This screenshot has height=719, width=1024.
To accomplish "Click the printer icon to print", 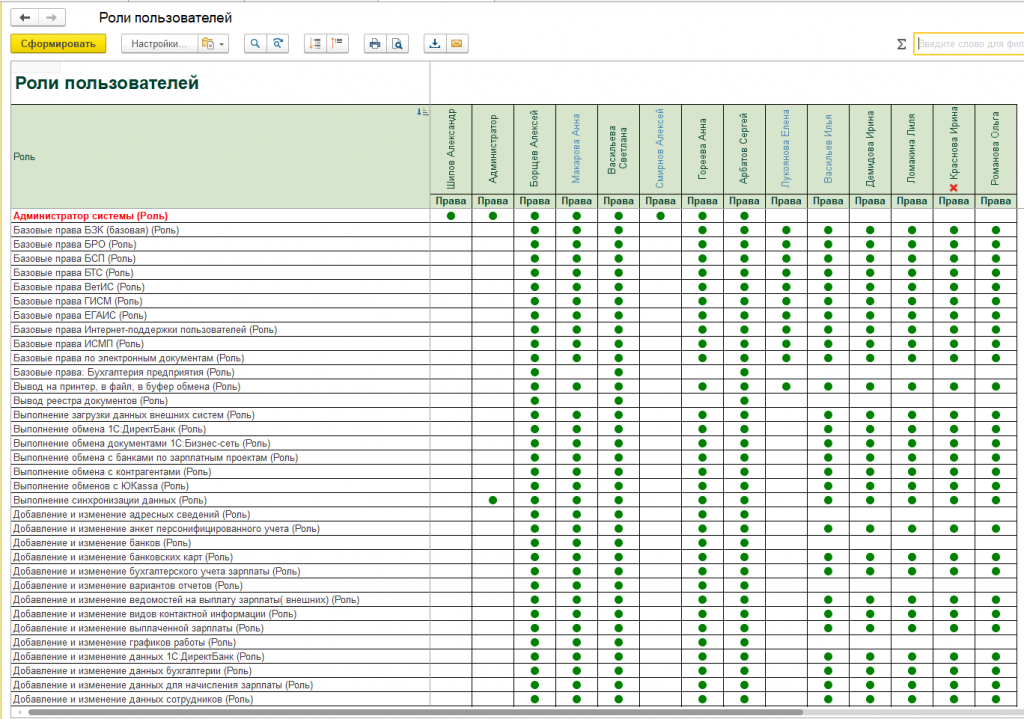I will pyautogui.click(x=374, y=44).
